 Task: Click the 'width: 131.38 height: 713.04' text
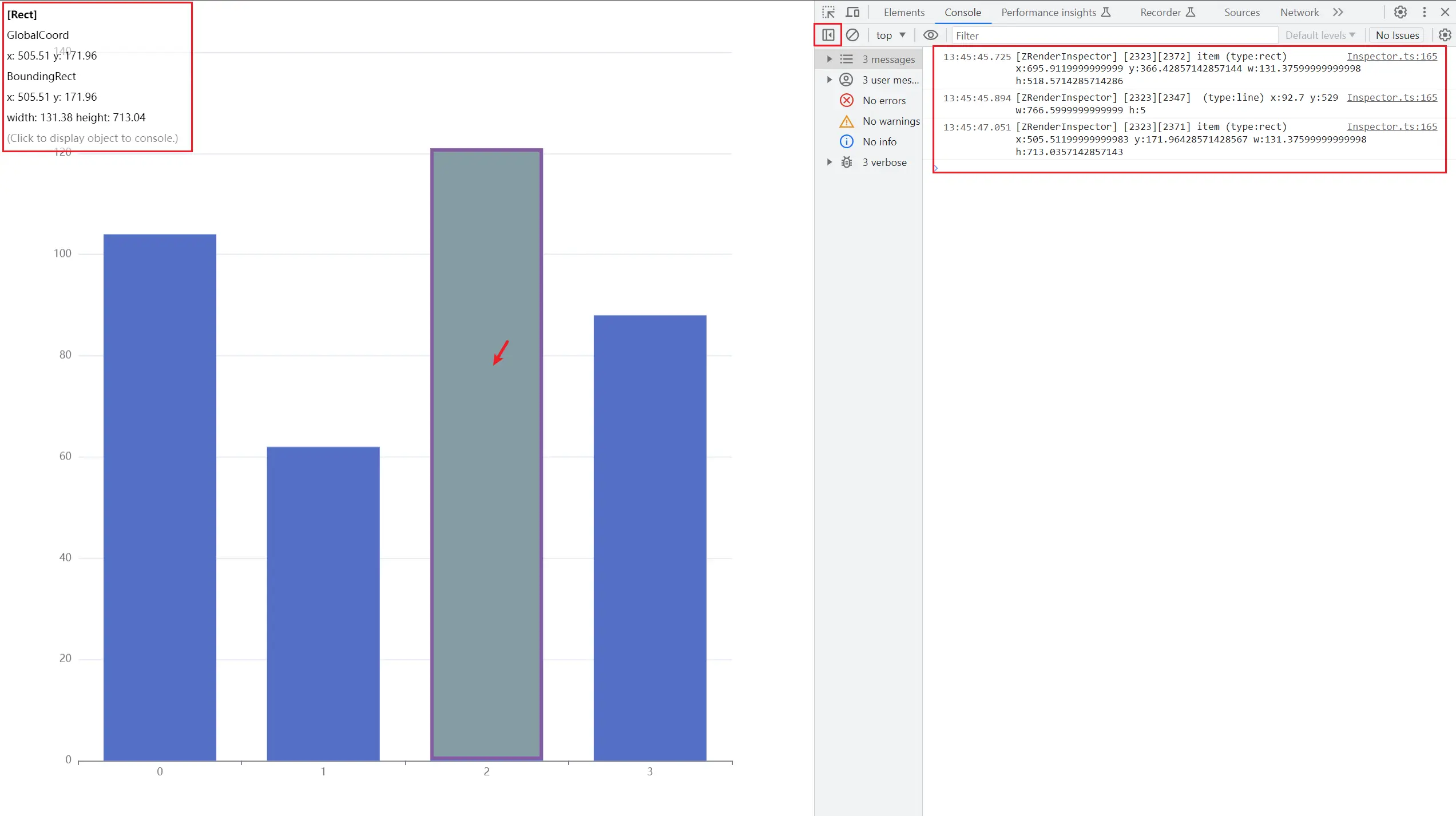click(76, 117)
